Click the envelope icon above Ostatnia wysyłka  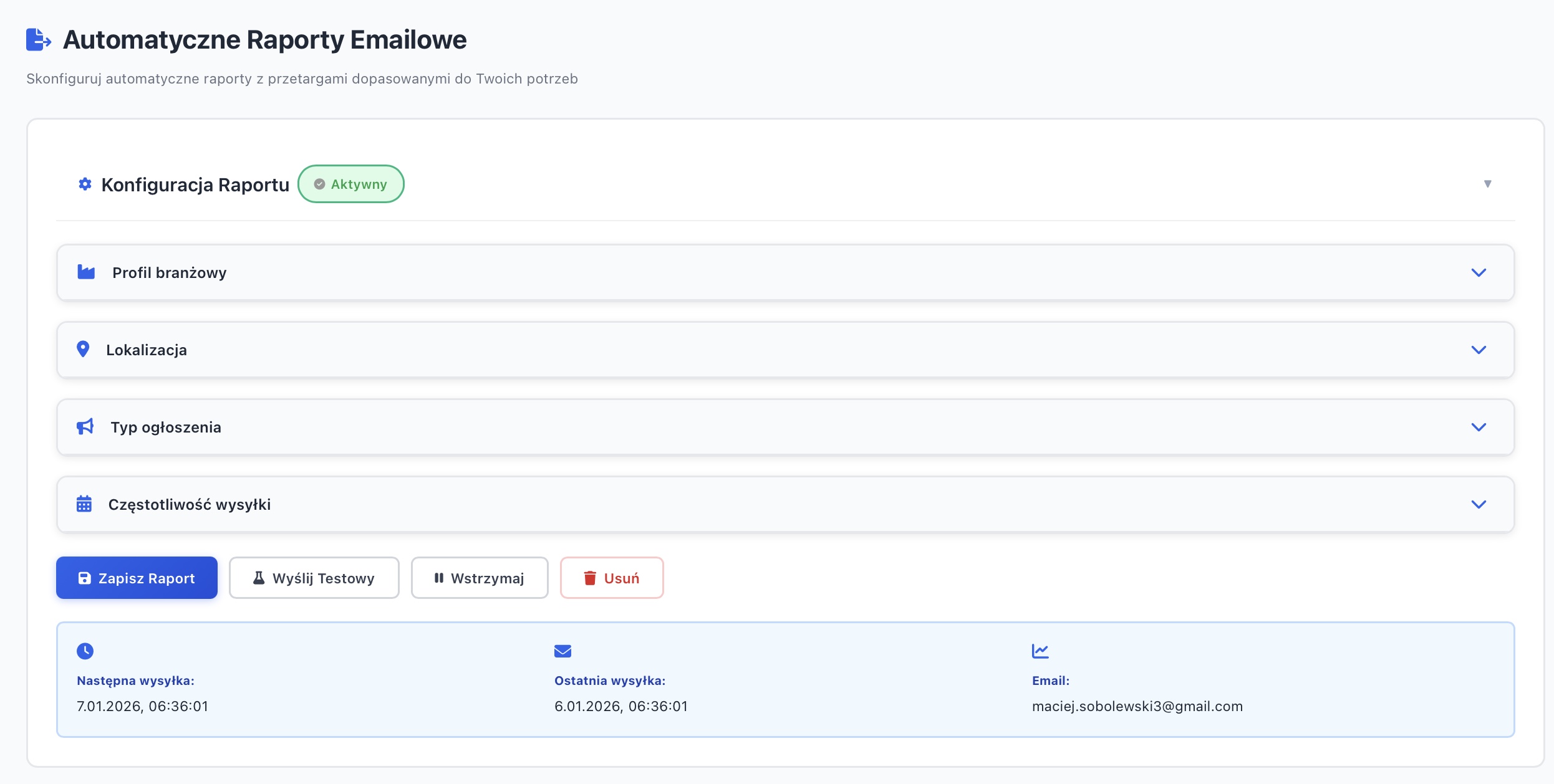[562, 651]
